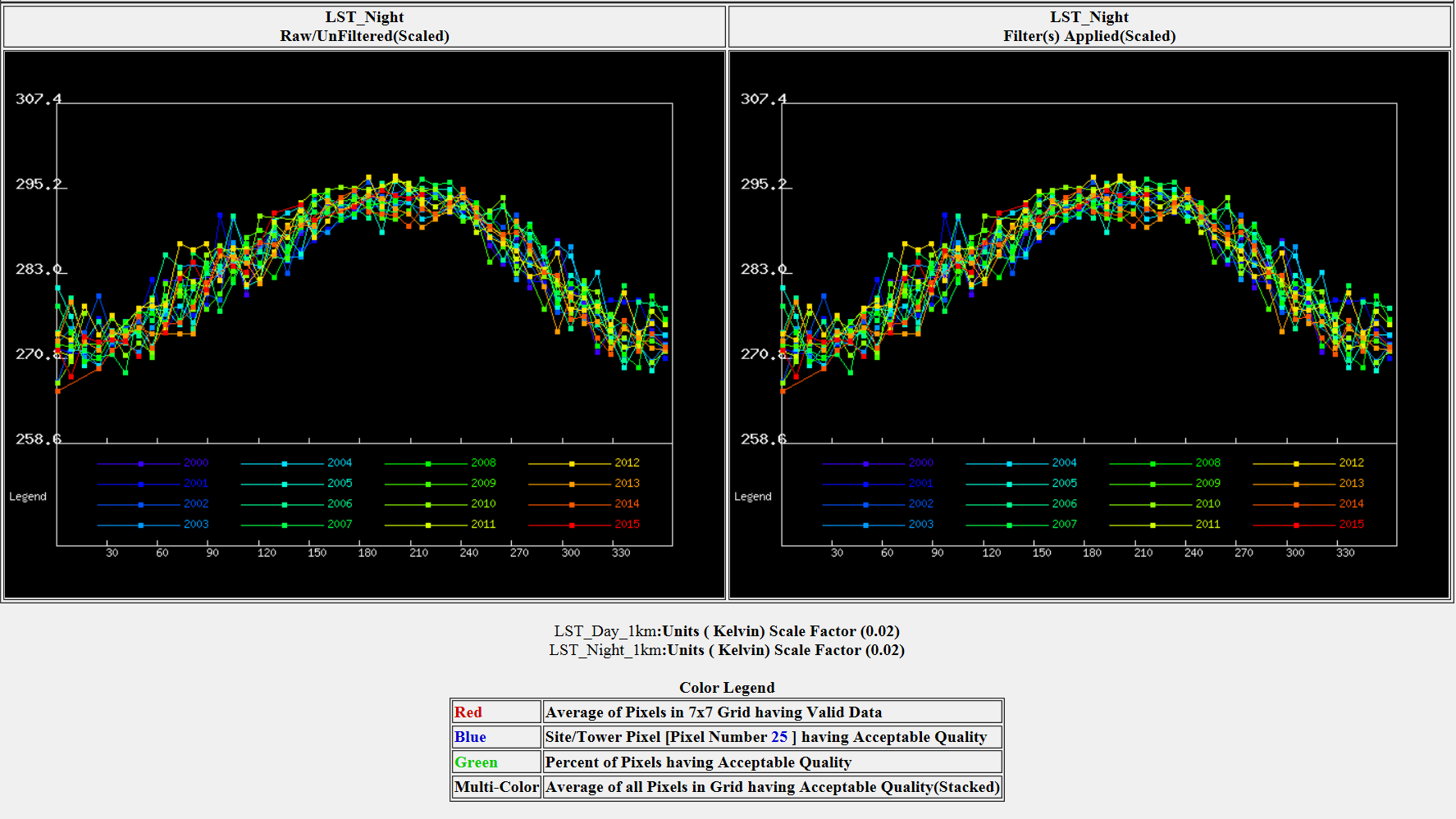Click the 2007 legend label in left chart

point(340,524)
